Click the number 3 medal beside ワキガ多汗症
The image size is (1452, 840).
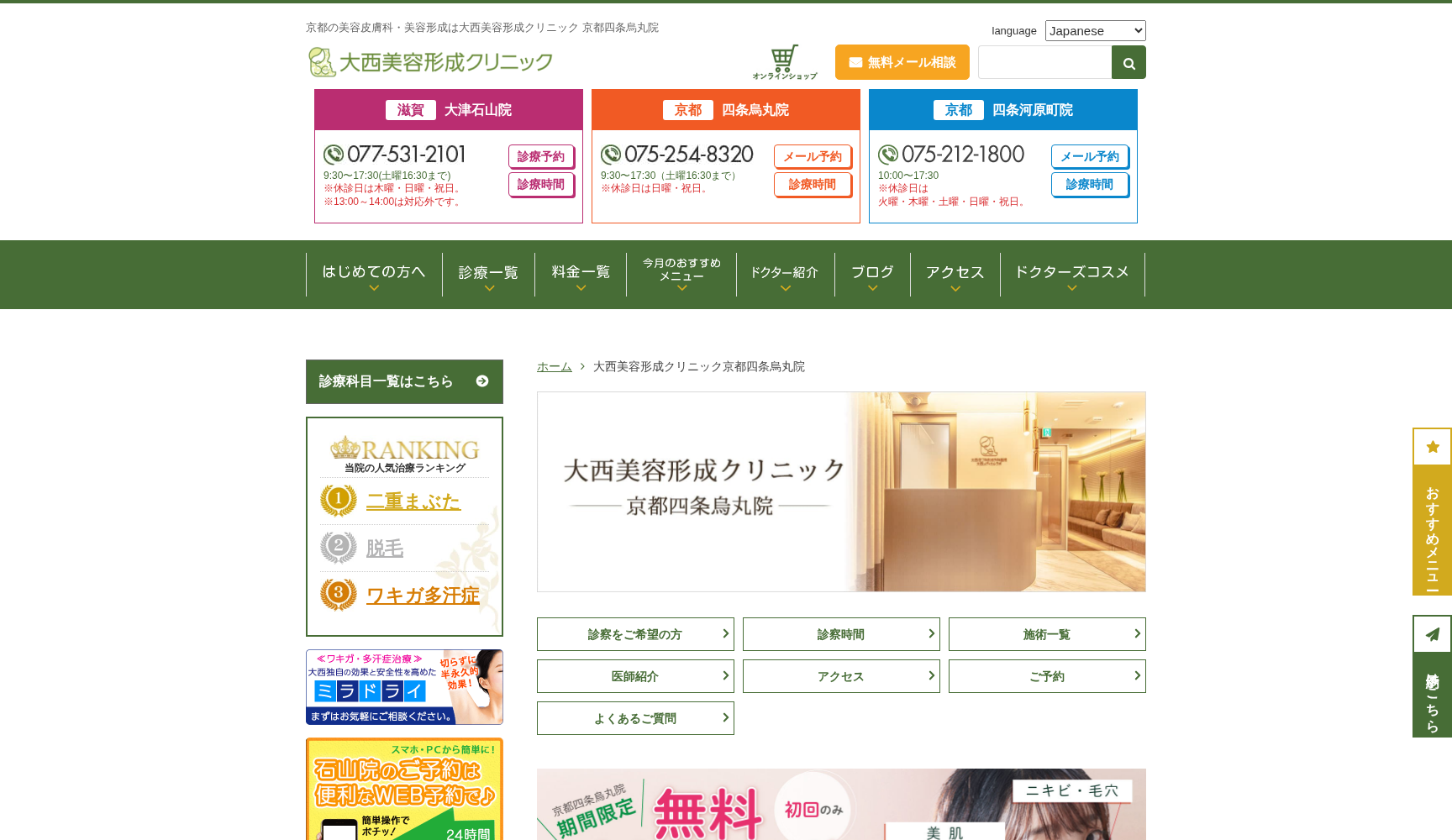click(x=337, y=594)
